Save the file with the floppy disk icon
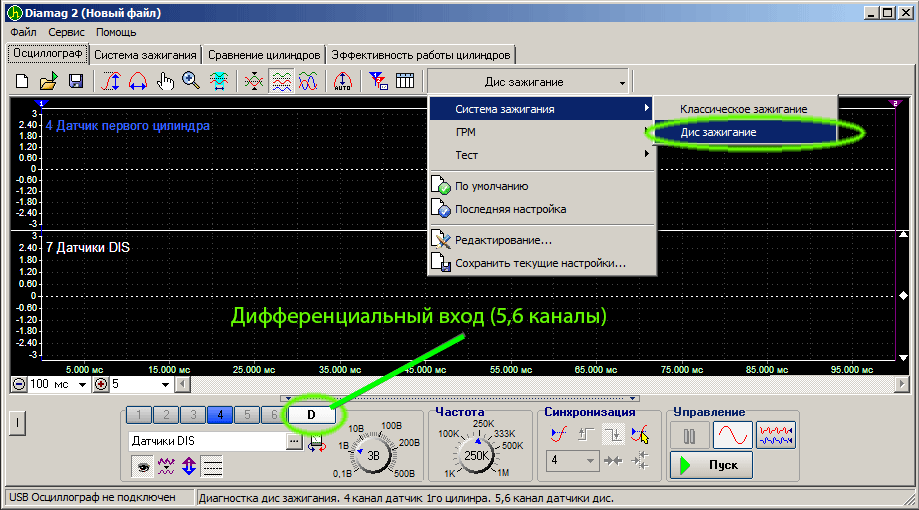The image size is (919, 510). (x=76, y=81)
